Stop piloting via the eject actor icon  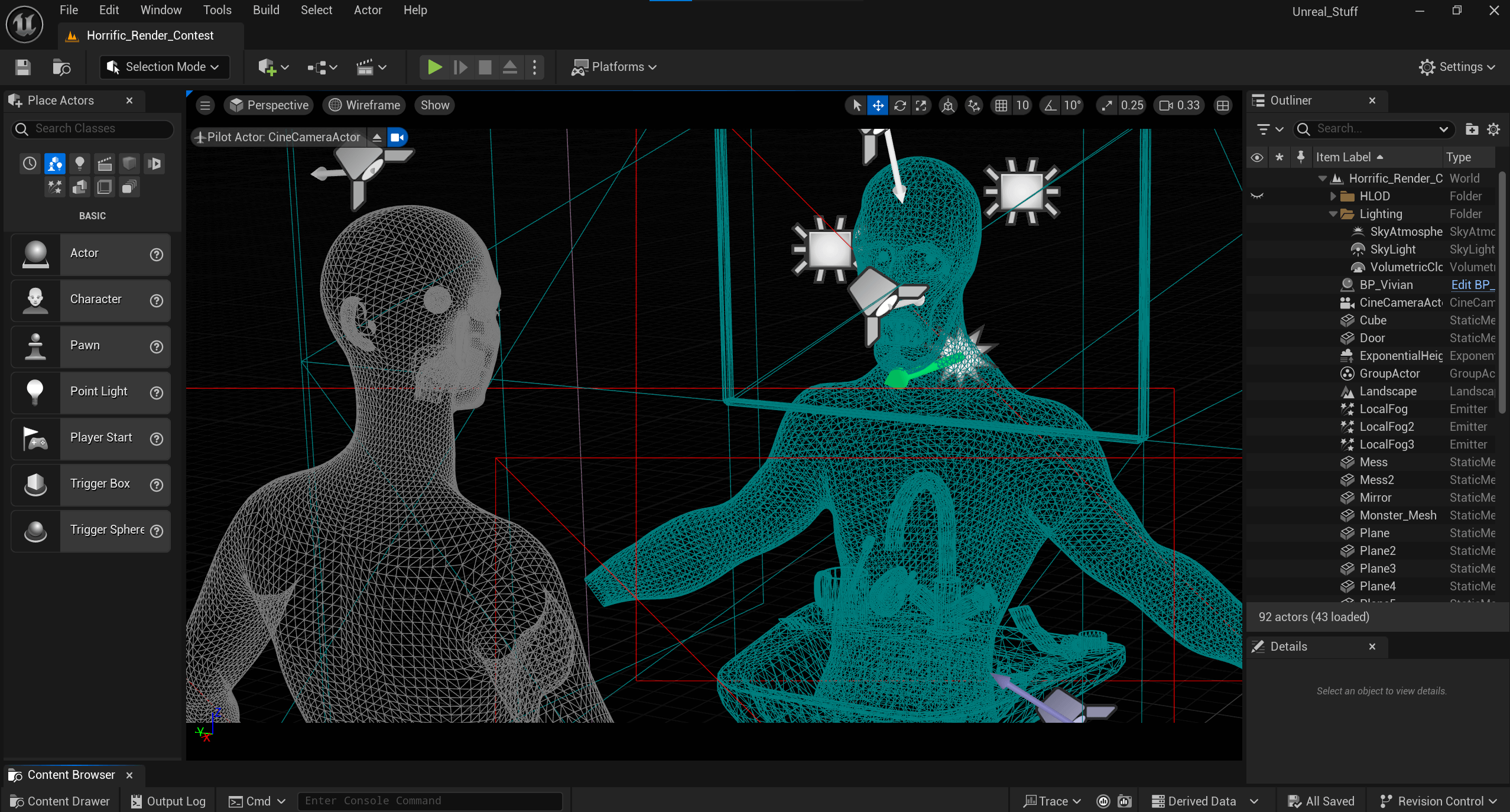click(x=376, y=137)
